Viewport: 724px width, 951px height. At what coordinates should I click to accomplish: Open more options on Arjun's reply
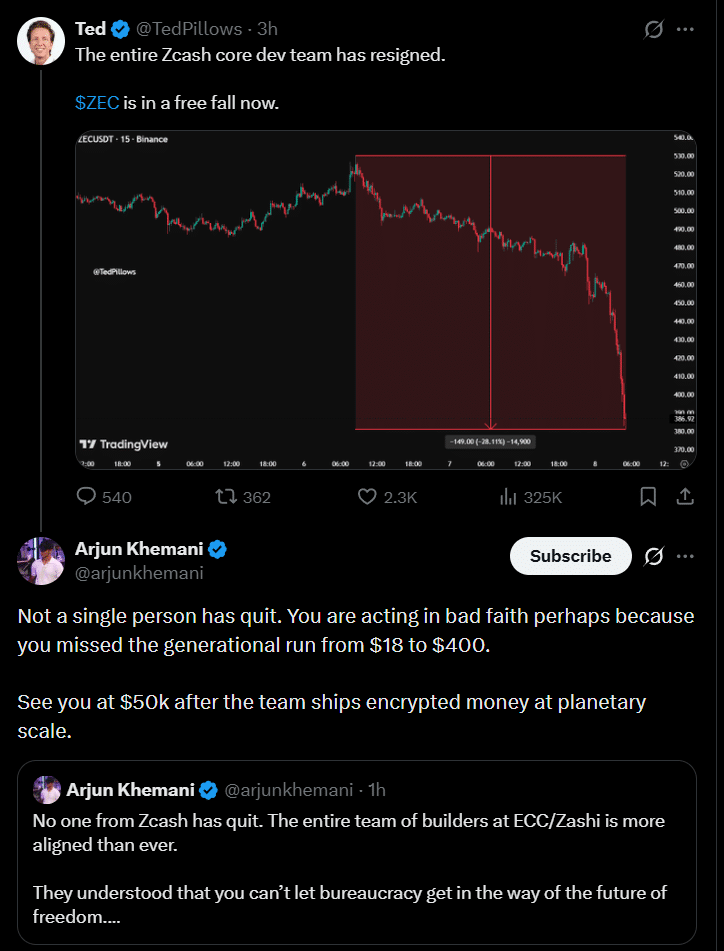coord(686,556)
